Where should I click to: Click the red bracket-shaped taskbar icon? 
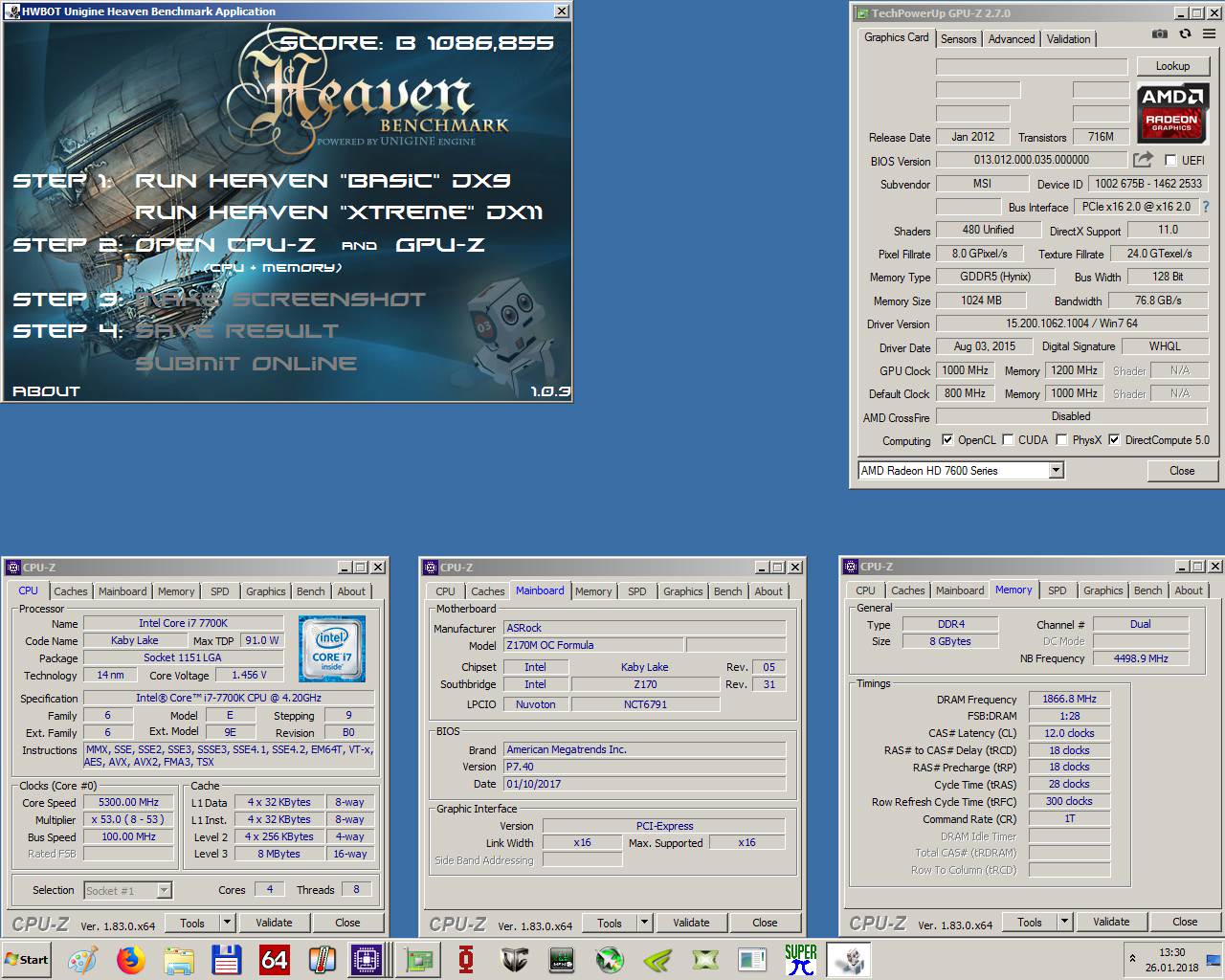pyautogui.click(x=466, y=959)
